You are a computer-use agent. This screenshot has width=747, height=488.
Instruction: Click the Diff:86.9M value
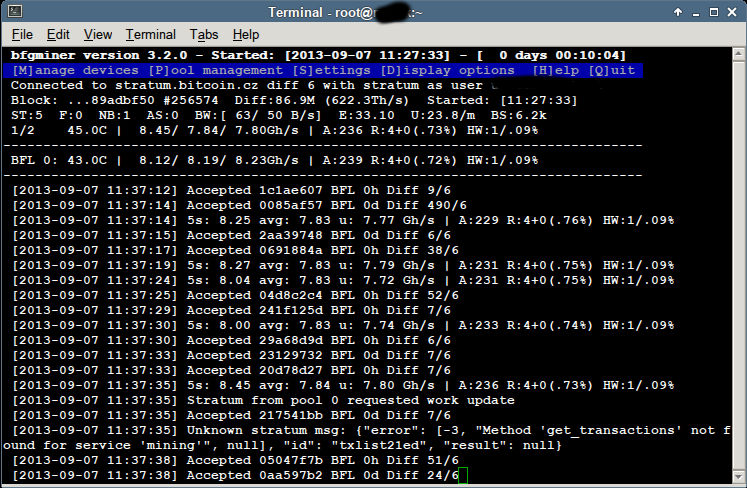pyautogui.click(x=275, y=101)
